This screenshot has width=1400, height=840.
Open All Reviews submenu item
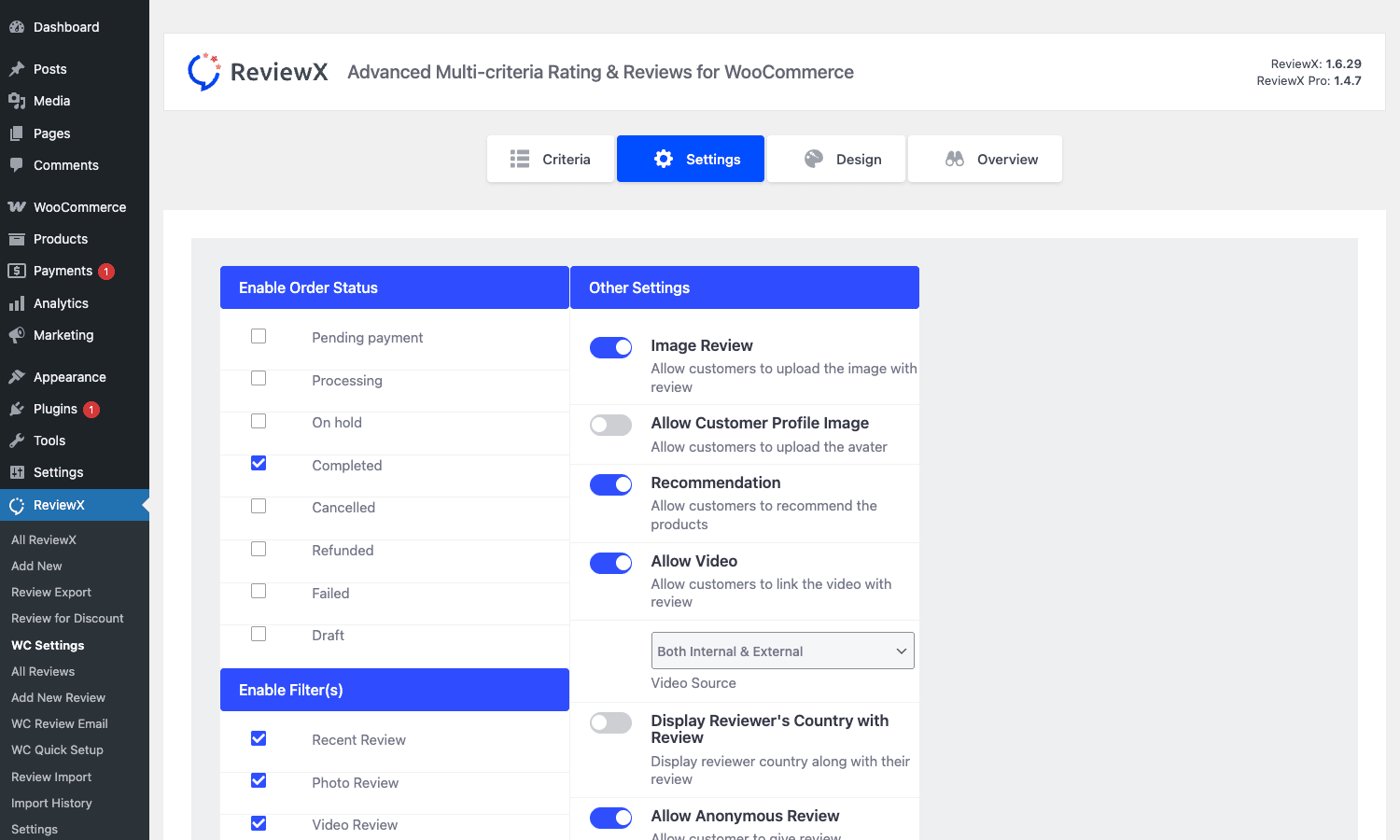pyautogui.click(x=43, y=671)
